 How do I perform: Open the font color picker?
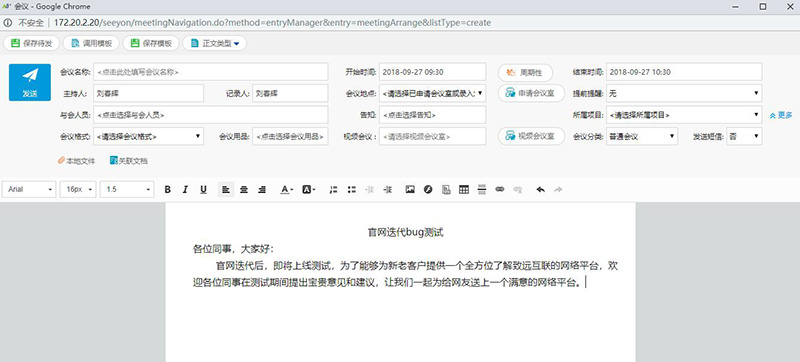coord(286,190)
